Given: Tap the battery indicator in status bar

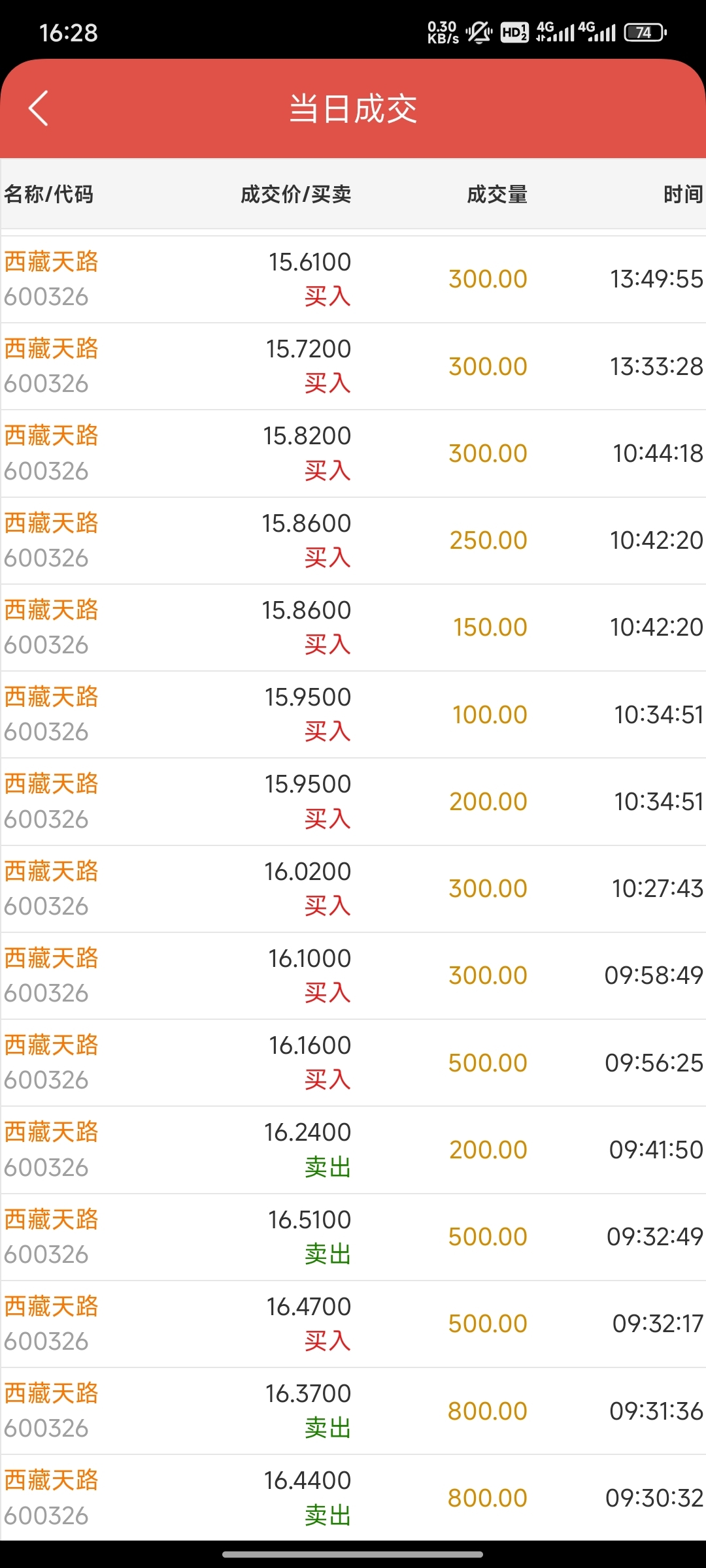Looking at the screenshot, I should pyautogui.click(x=645, y=32).
